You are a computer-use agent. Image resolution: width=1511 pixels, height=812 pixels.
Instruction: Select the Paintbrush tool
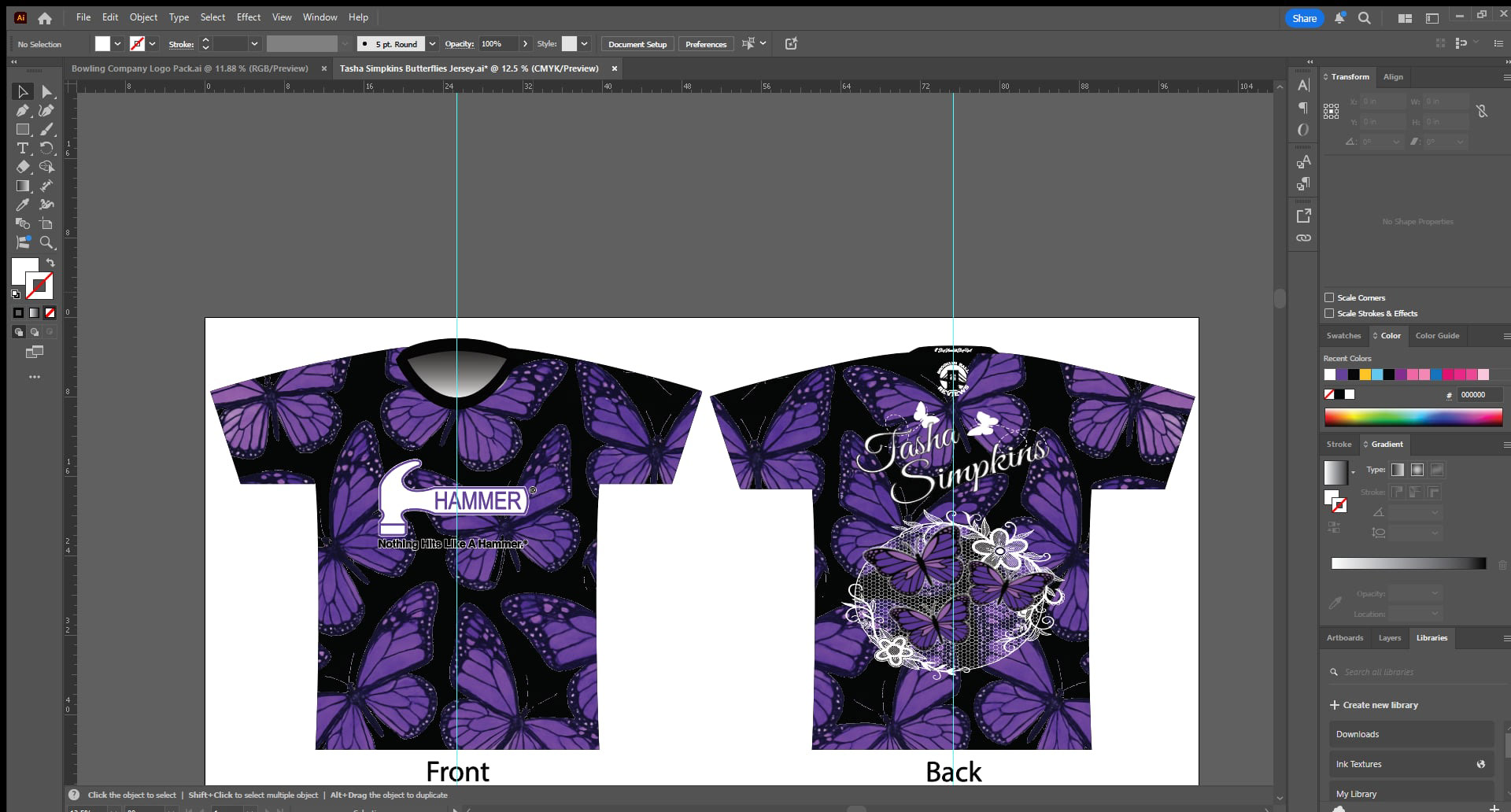click(46, 130)
